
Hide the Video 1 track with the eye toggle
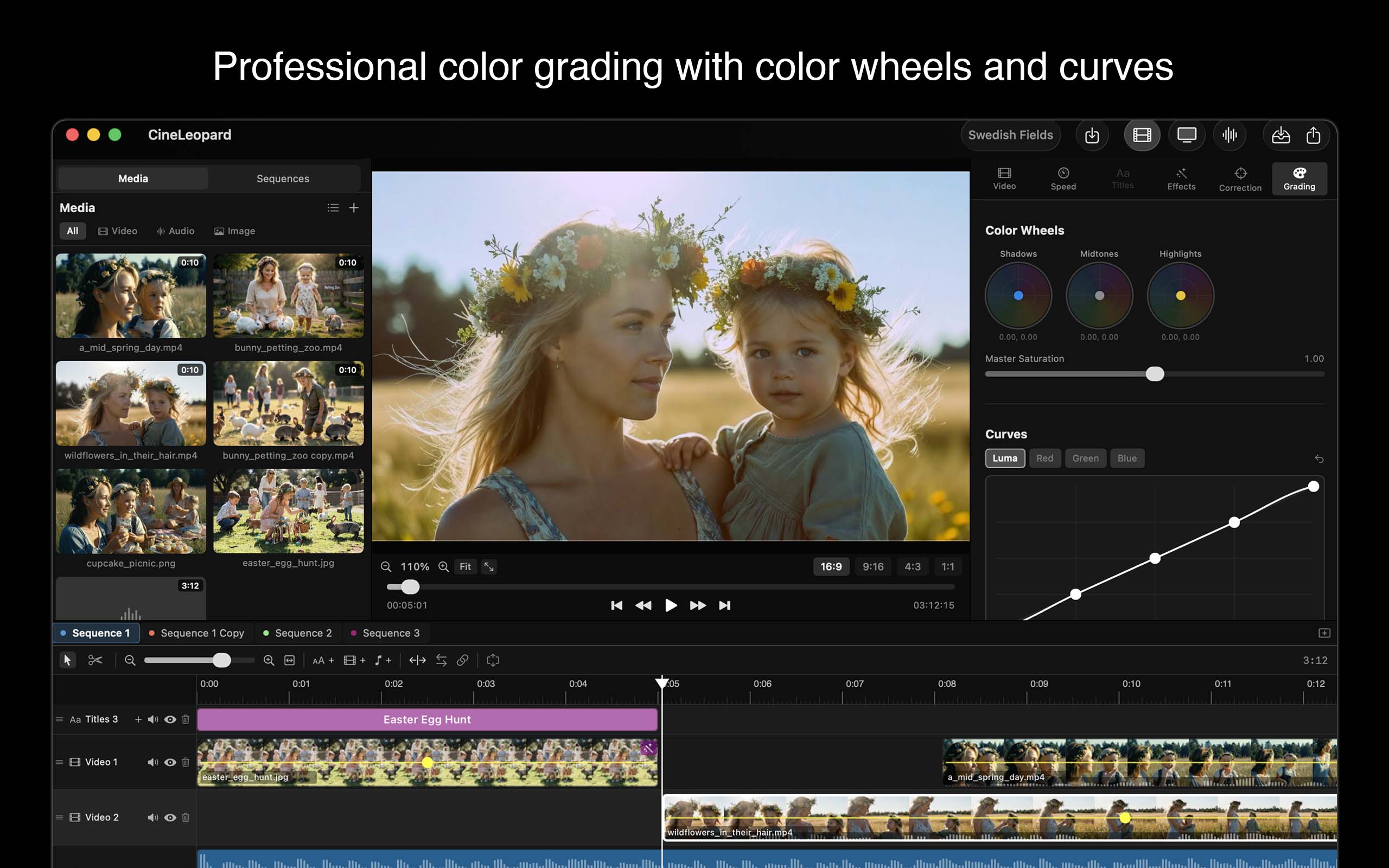tap(170, 762)
